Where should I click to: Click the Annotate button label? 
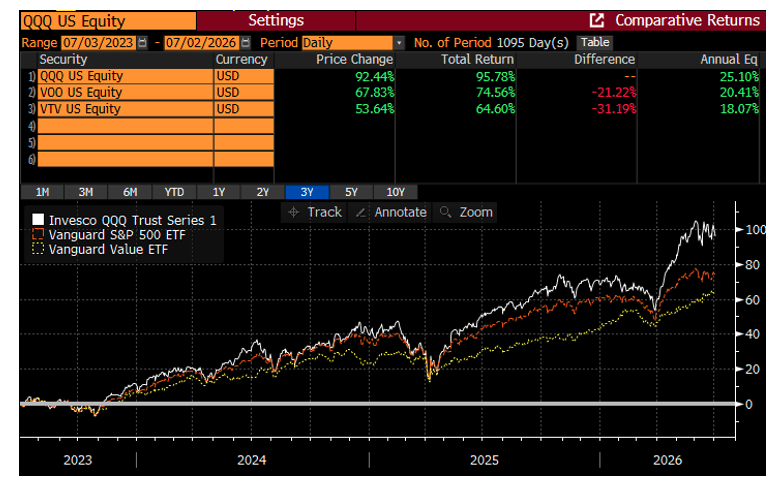point(400,212)
